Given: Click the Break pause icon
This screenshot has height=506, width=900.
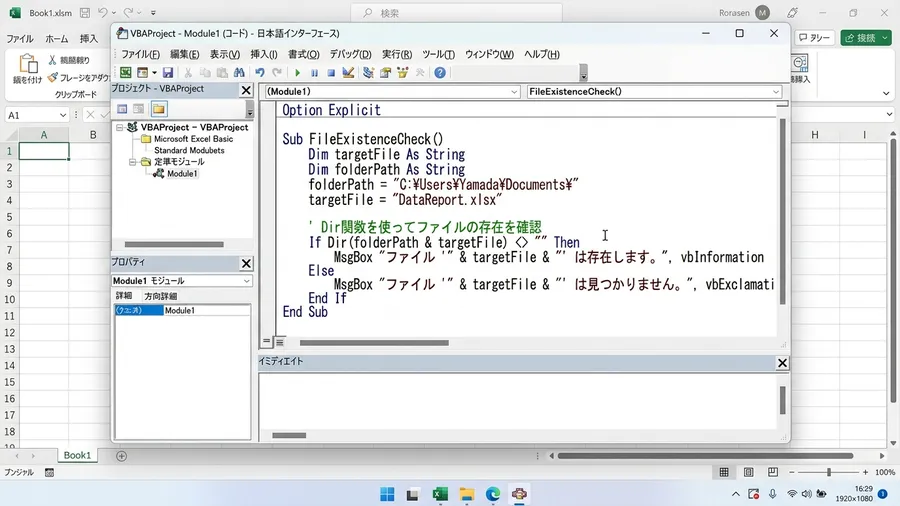Looking at the screenshot, I should click(x=315, y=73).
